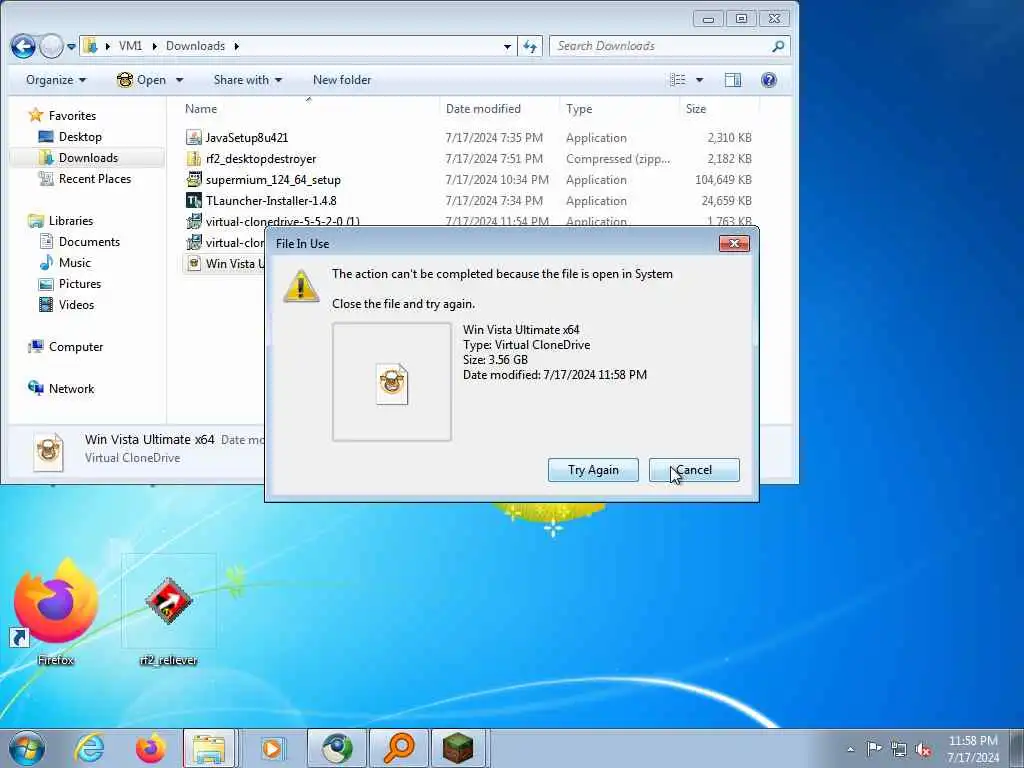Expand breadcrumb arrow before VM1
This screenshot has height=768, width=1024.
(108, 46)
